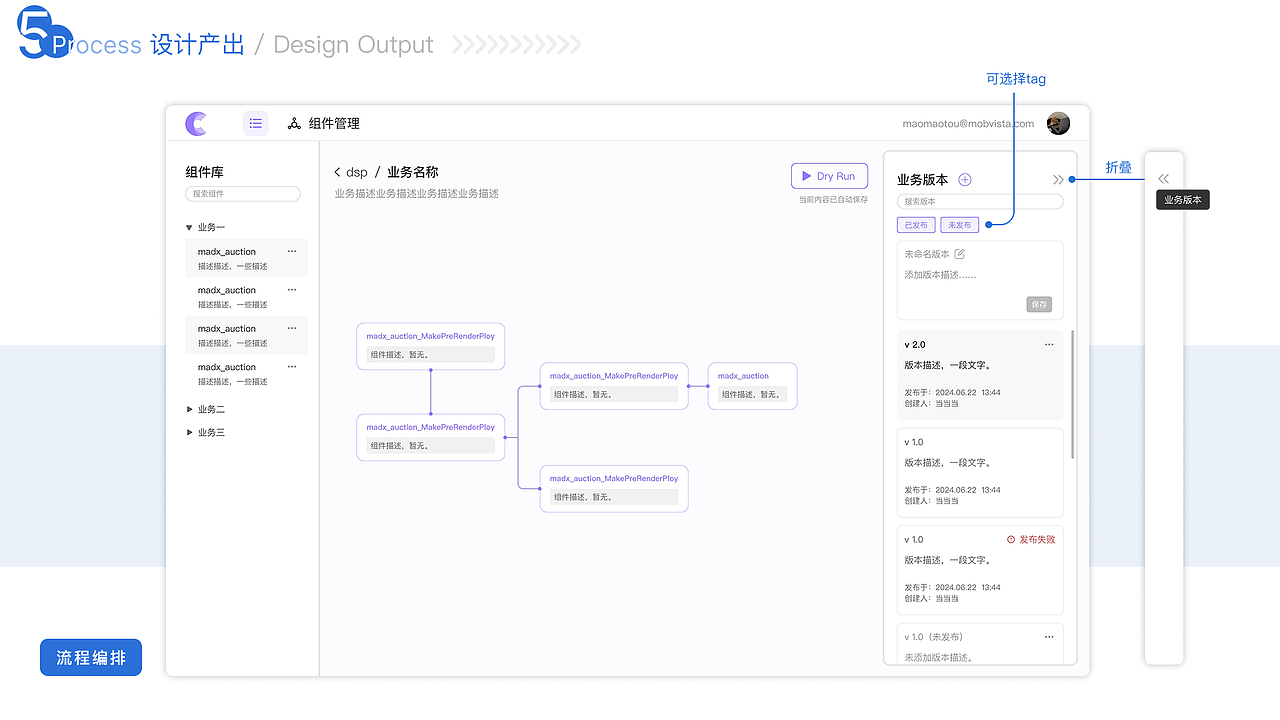The width and height of the screenshot is (1280, 720).
Task: Click the Dry Run button
Action: (x=829, y=176)
